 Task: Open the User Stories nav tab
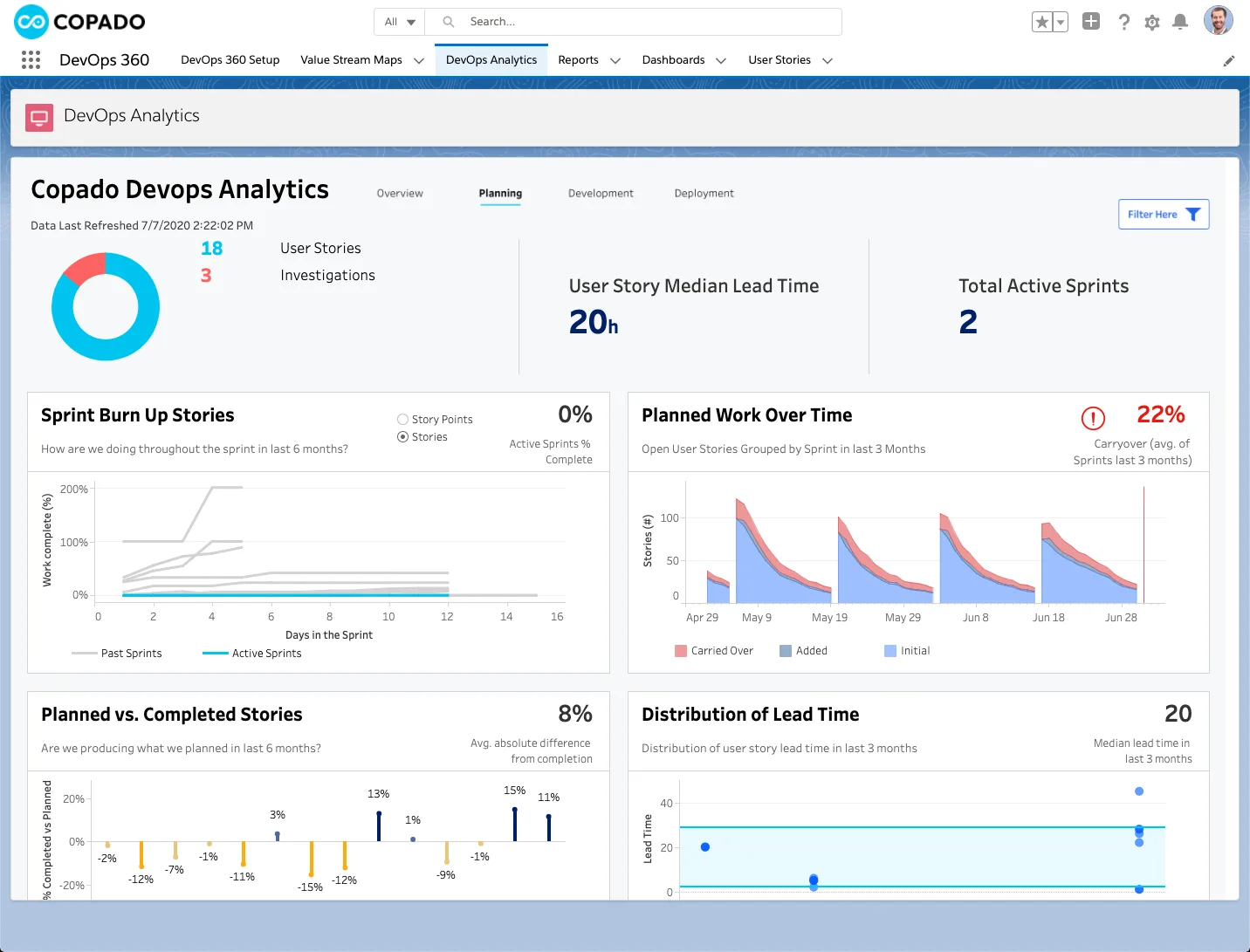tap(780, 60)
